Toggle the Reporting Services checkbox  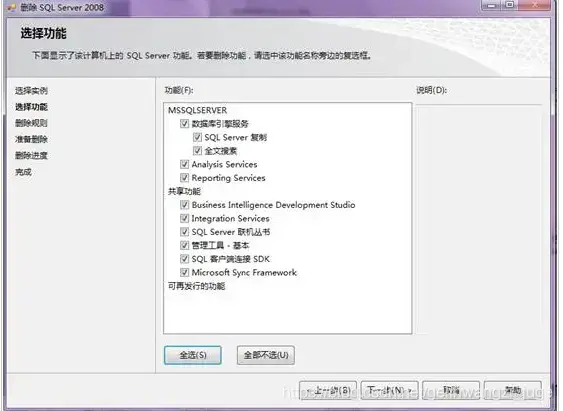coord(184,178)
